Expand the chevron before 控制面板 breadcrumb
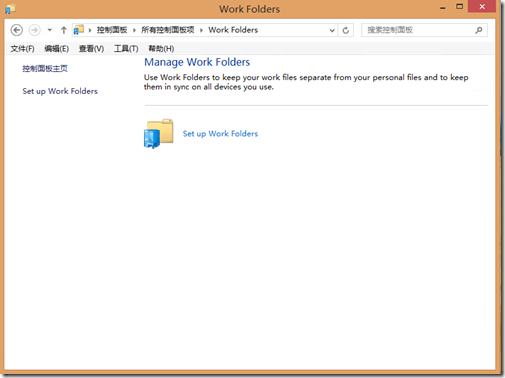Image resolution: width=505 pixels, height=378 pixels. point(90,30)
